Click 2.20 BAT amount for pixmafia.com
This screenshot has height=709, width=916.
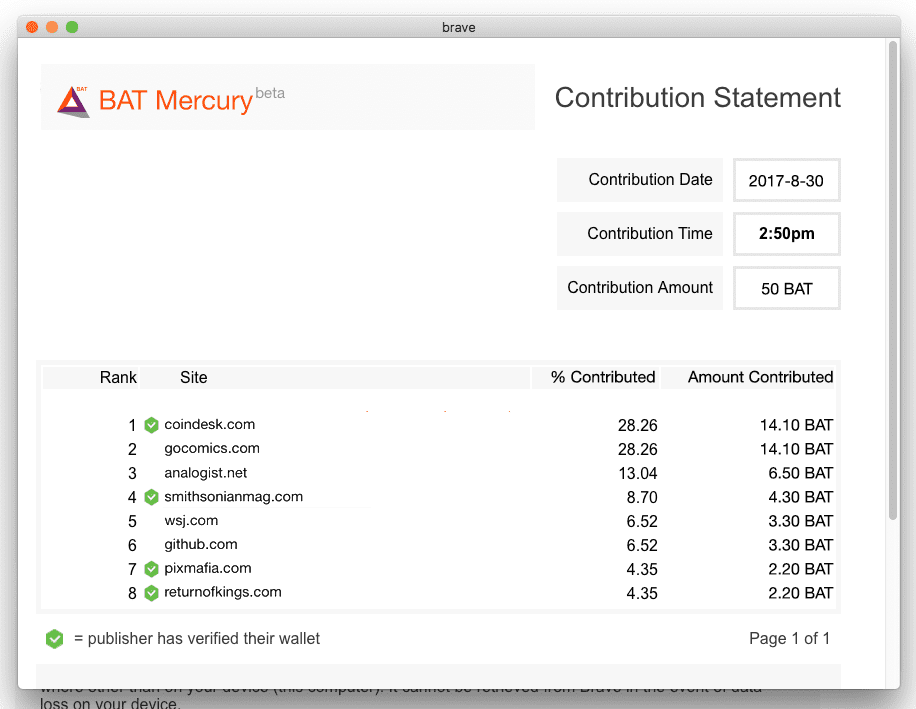tap(800, 569)
